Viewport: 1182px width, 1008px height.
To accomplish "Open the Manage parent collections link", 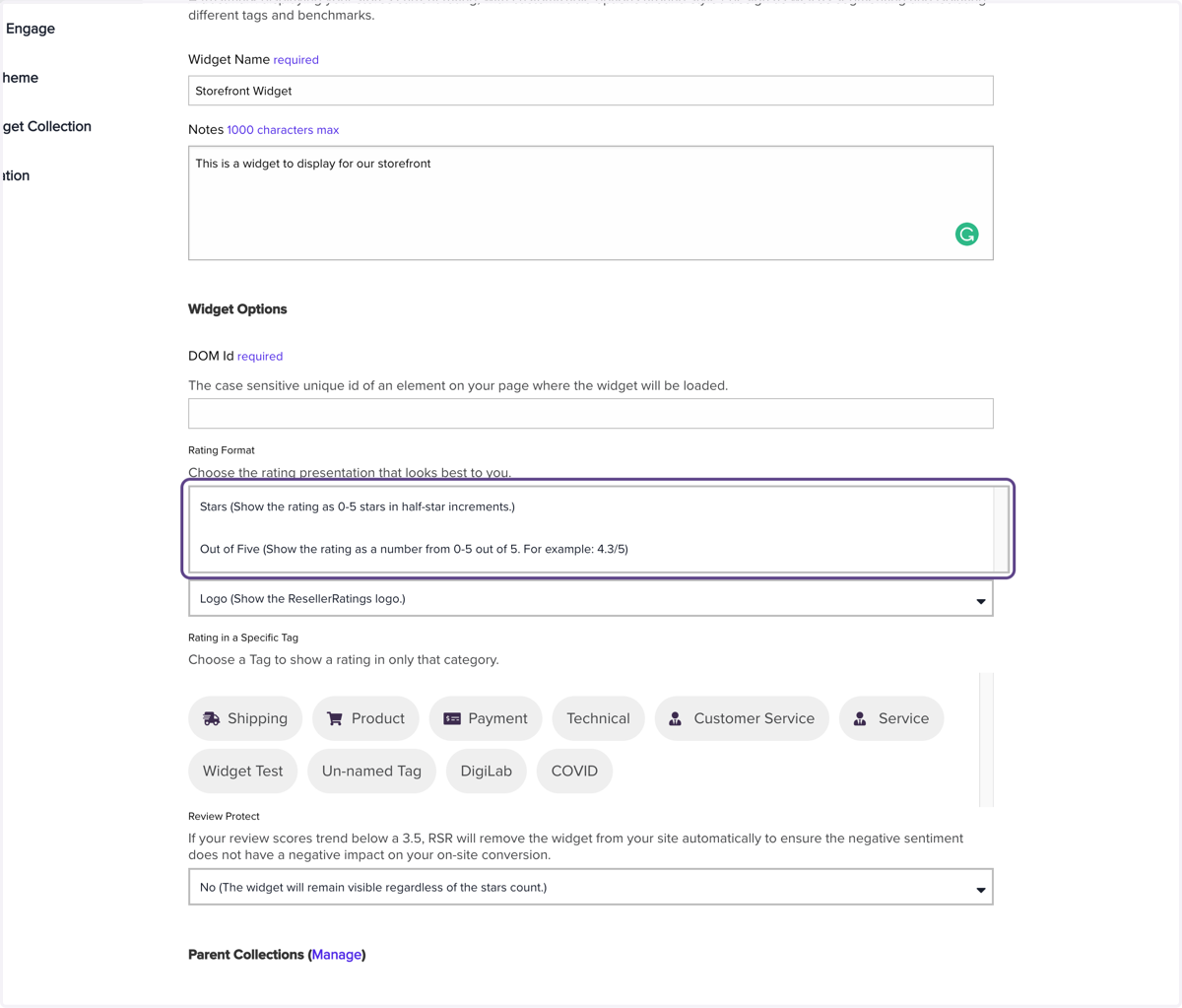I will 337,955.
